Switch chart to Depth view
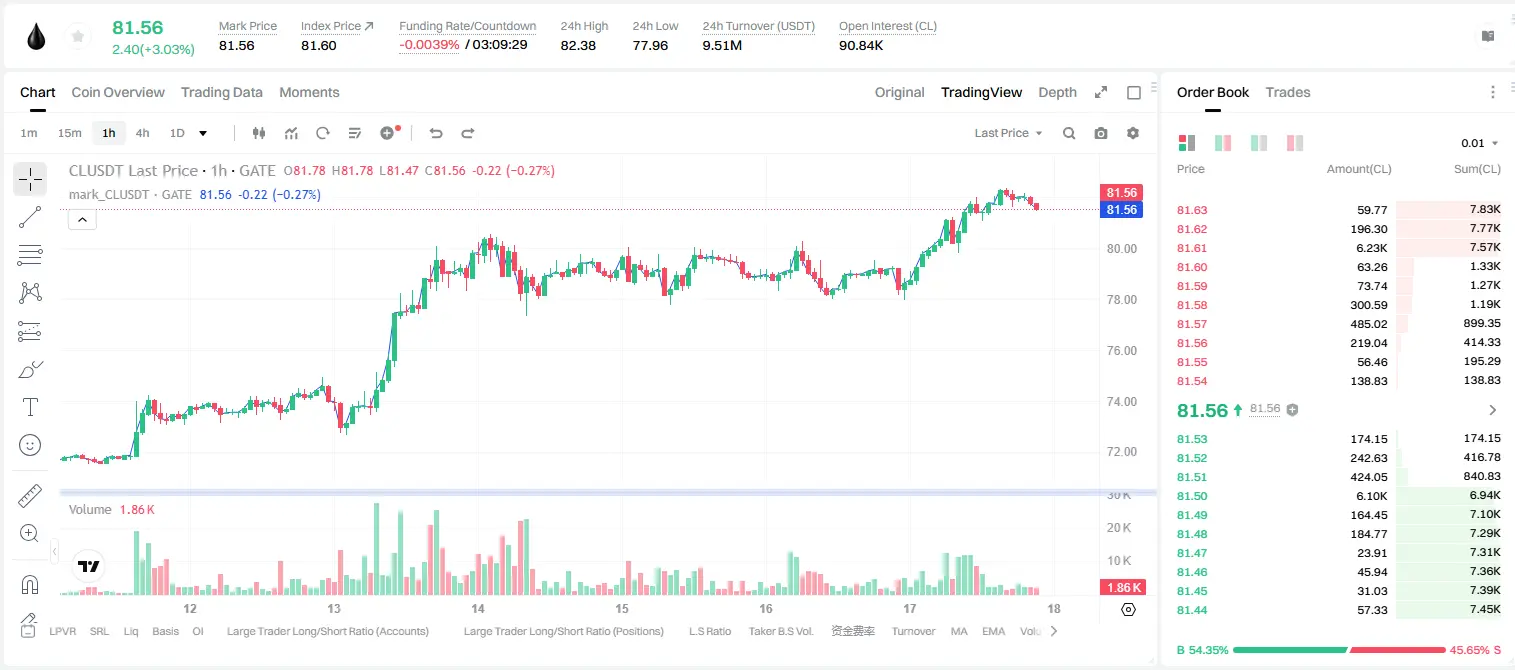The height and width of the screenshot is (670, 1515). (x=1057, y=92)
